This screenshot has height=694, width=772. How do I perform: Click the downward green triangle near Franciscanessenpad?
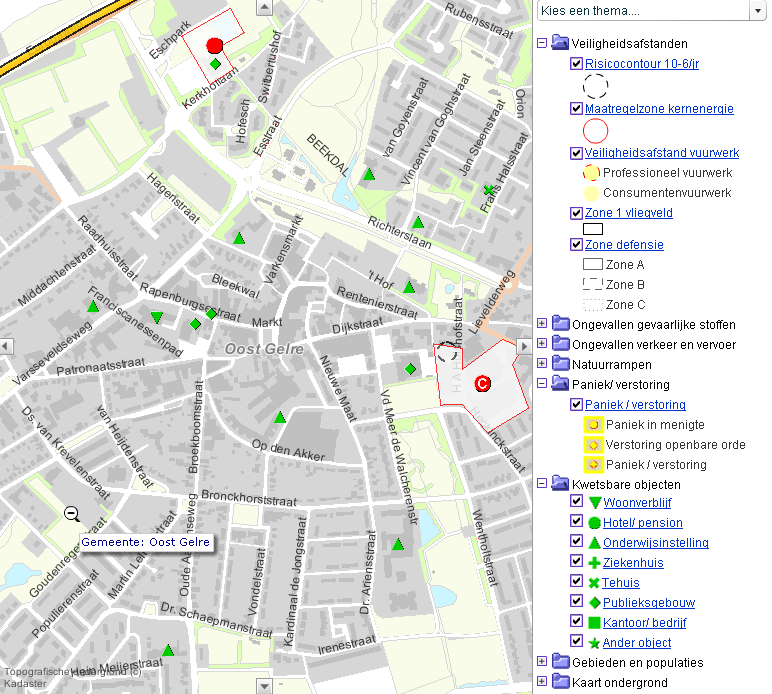pyautogui.click(x=157, y=317)
